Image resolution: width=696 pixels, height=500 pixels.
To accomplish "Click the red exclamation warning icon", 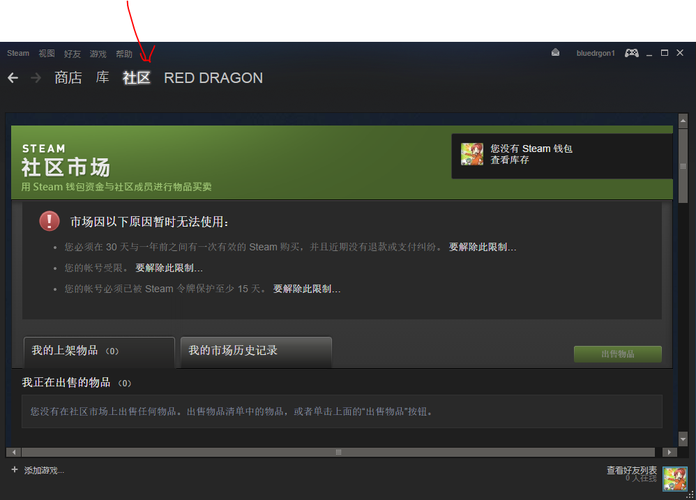I will (49, 221).
